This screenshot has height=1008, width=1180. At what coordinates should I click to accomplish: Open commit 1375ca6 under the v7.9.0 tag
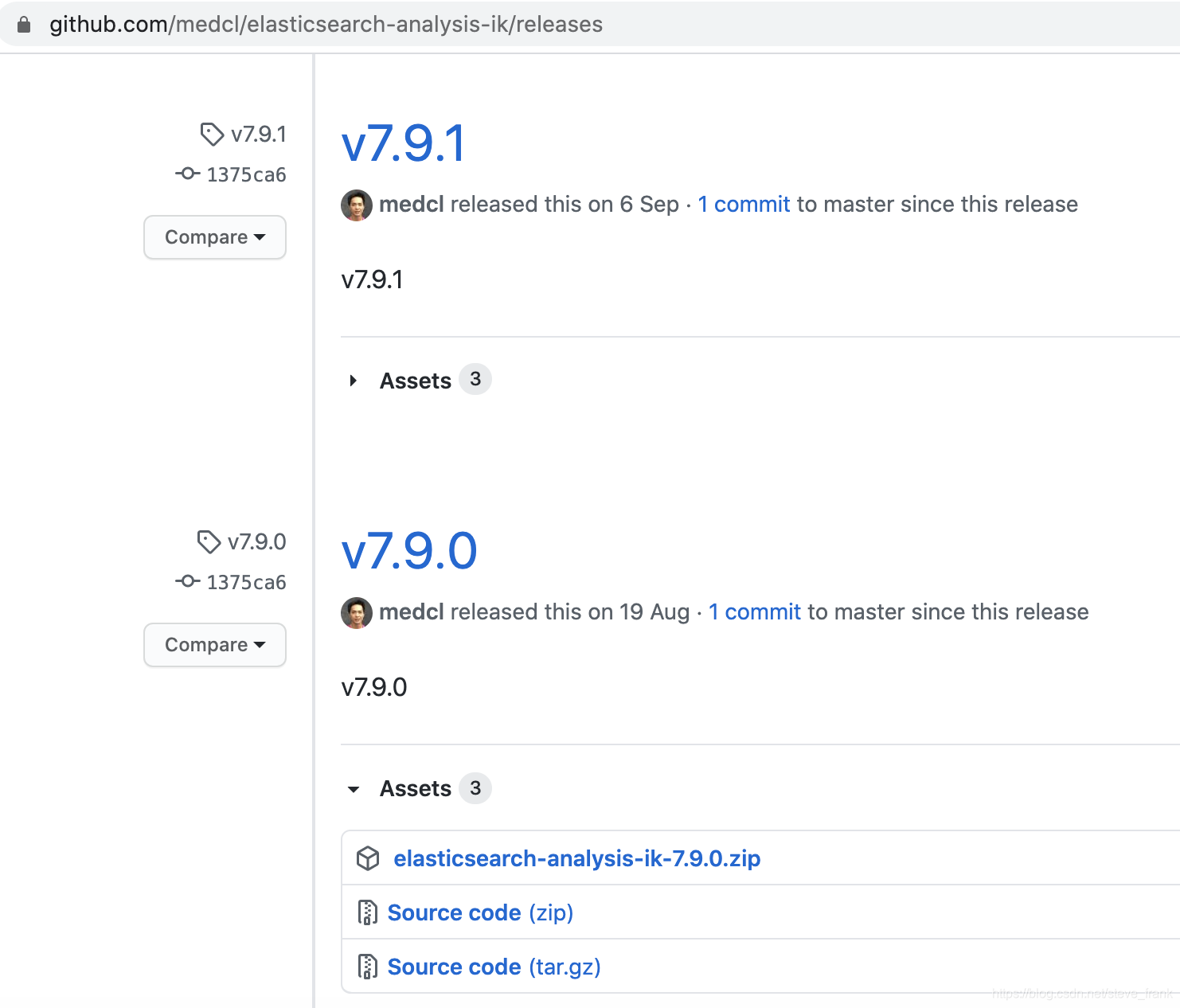tap(246, 582)
